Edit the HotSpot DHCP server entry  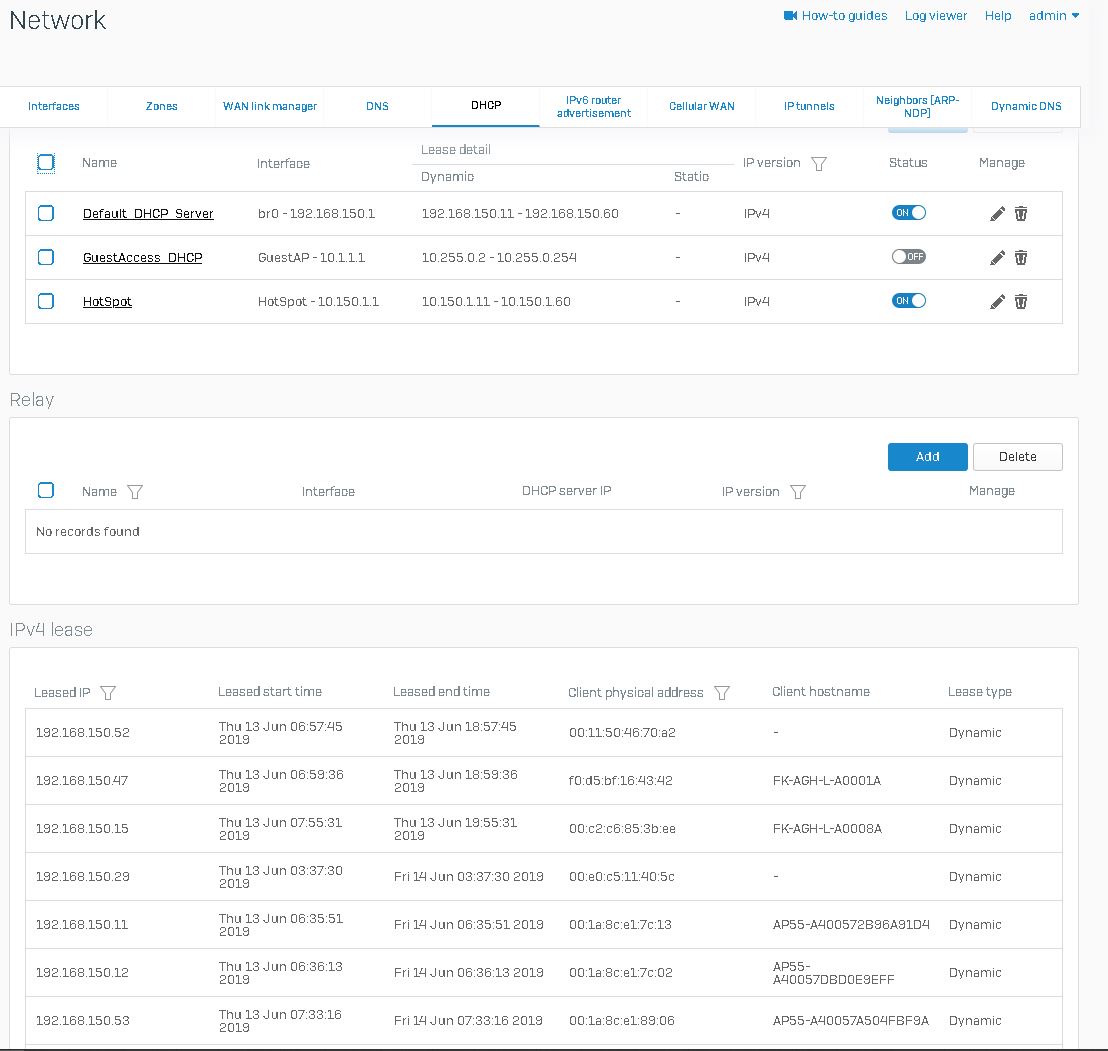pos(997,302)
